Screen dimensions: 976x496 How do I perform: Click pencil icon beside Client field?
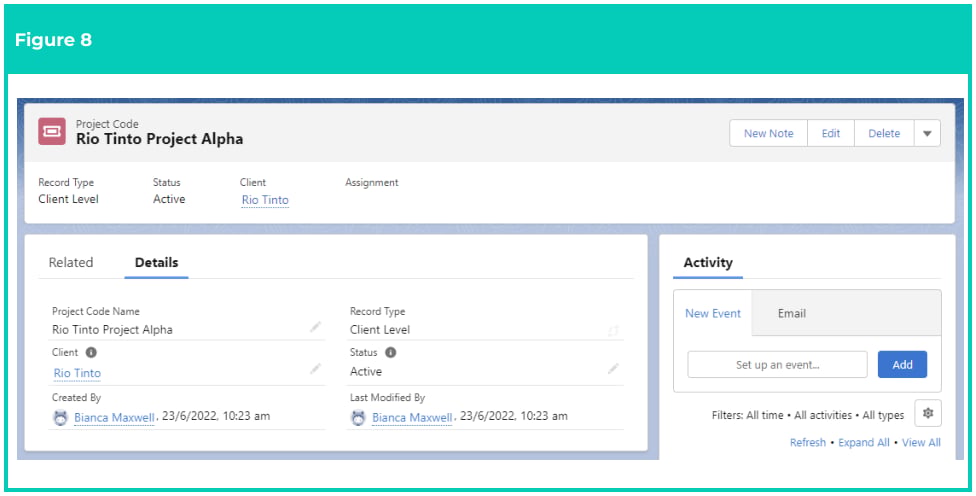(x=316, y=369)
